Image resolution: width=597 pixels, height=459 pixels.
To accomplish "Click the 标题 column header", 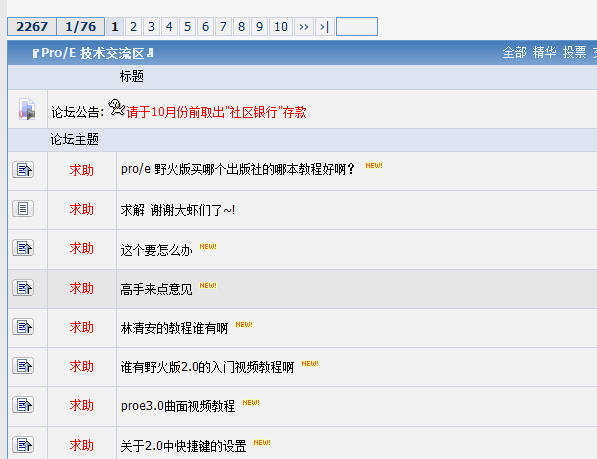I will click(x=132, y=76).
